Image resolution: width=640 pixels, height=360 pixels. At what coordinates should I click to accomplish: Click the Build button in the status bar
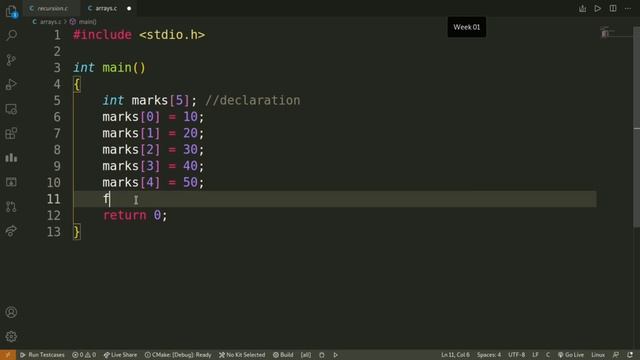[x=283, y=355]
